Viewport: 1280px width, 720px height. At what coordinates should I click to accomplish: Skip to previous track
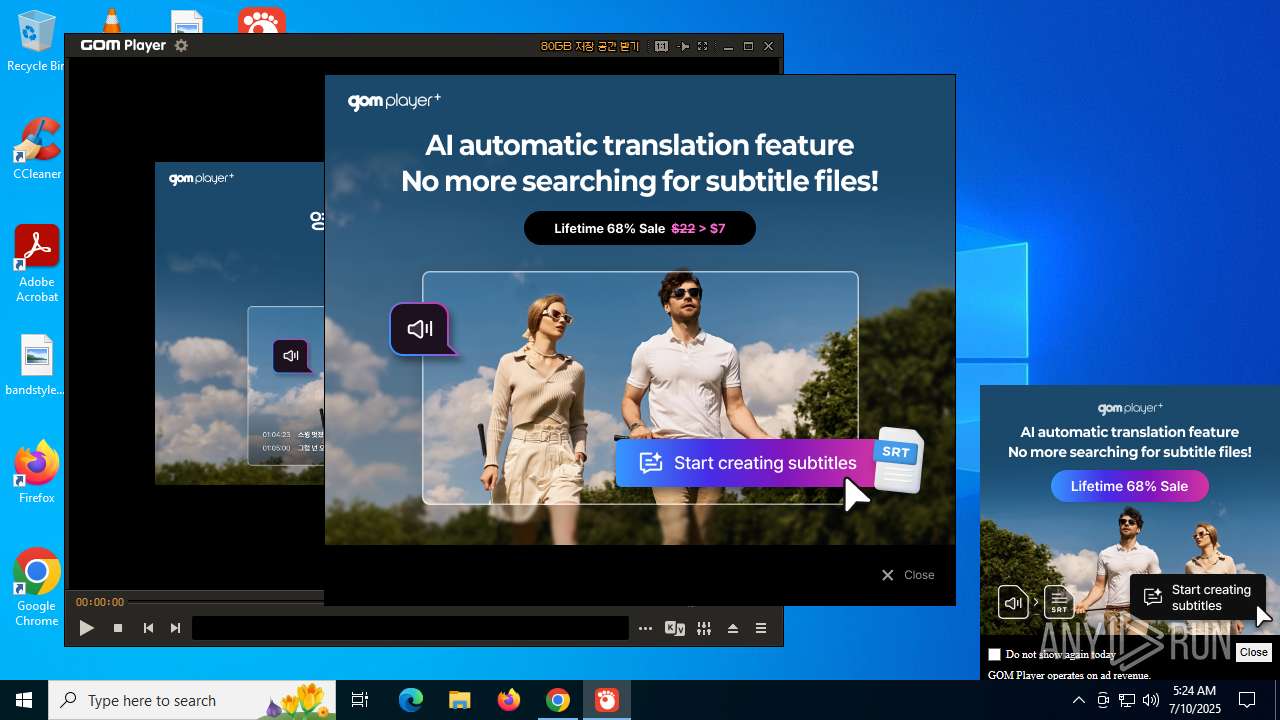tap(148, 628)
